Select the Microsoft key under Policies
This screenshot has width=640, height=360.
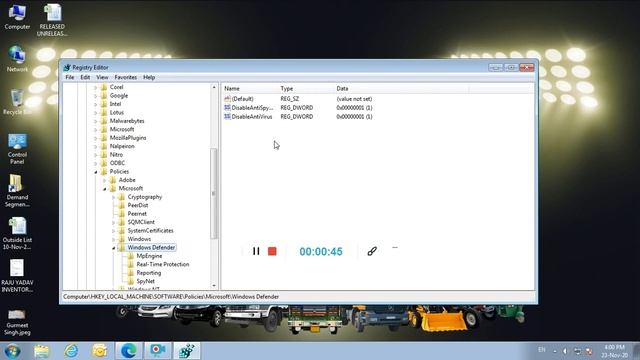click(131, 189)
